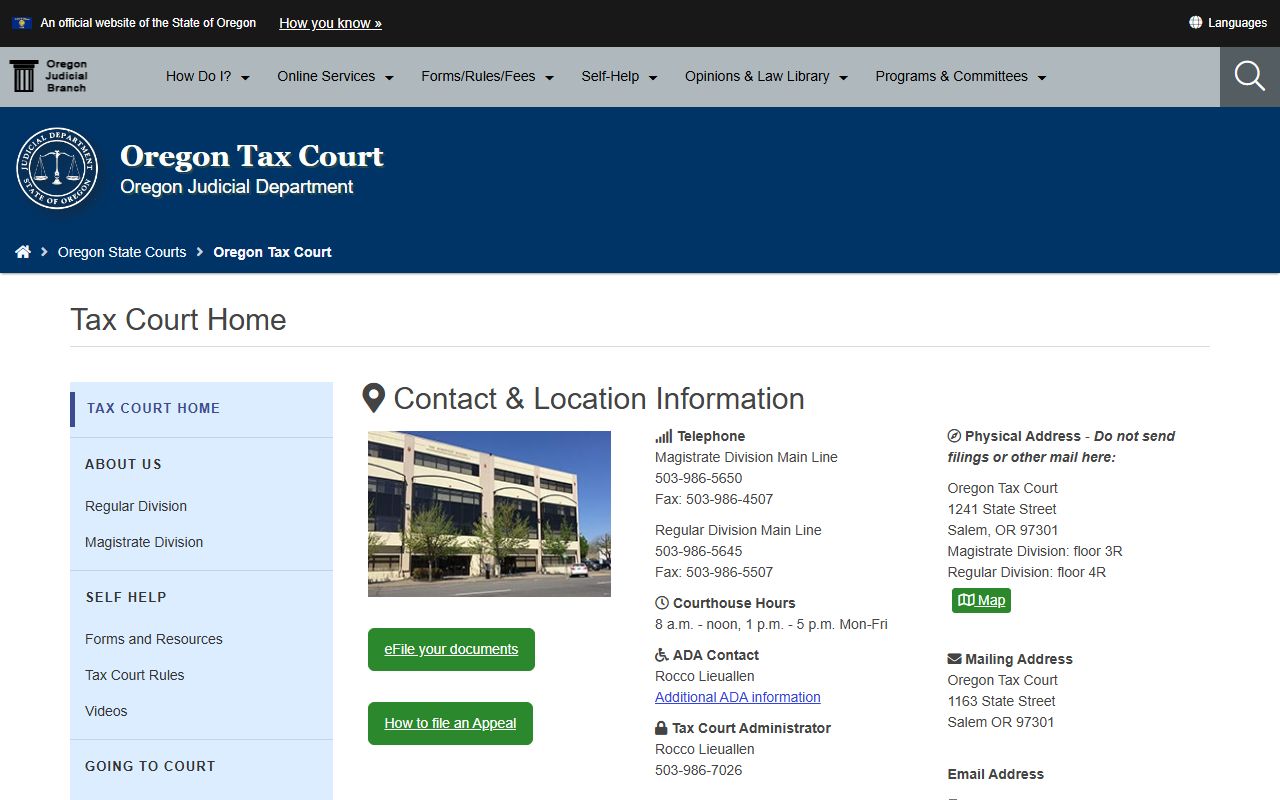This screenshot has height=800, width=1280.
Task: Click the globe icon beside Languages
Action: [1195, 22]
